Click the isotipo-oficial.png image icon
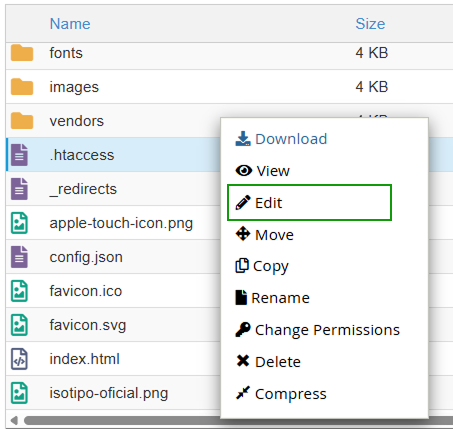 coord(19,393)
